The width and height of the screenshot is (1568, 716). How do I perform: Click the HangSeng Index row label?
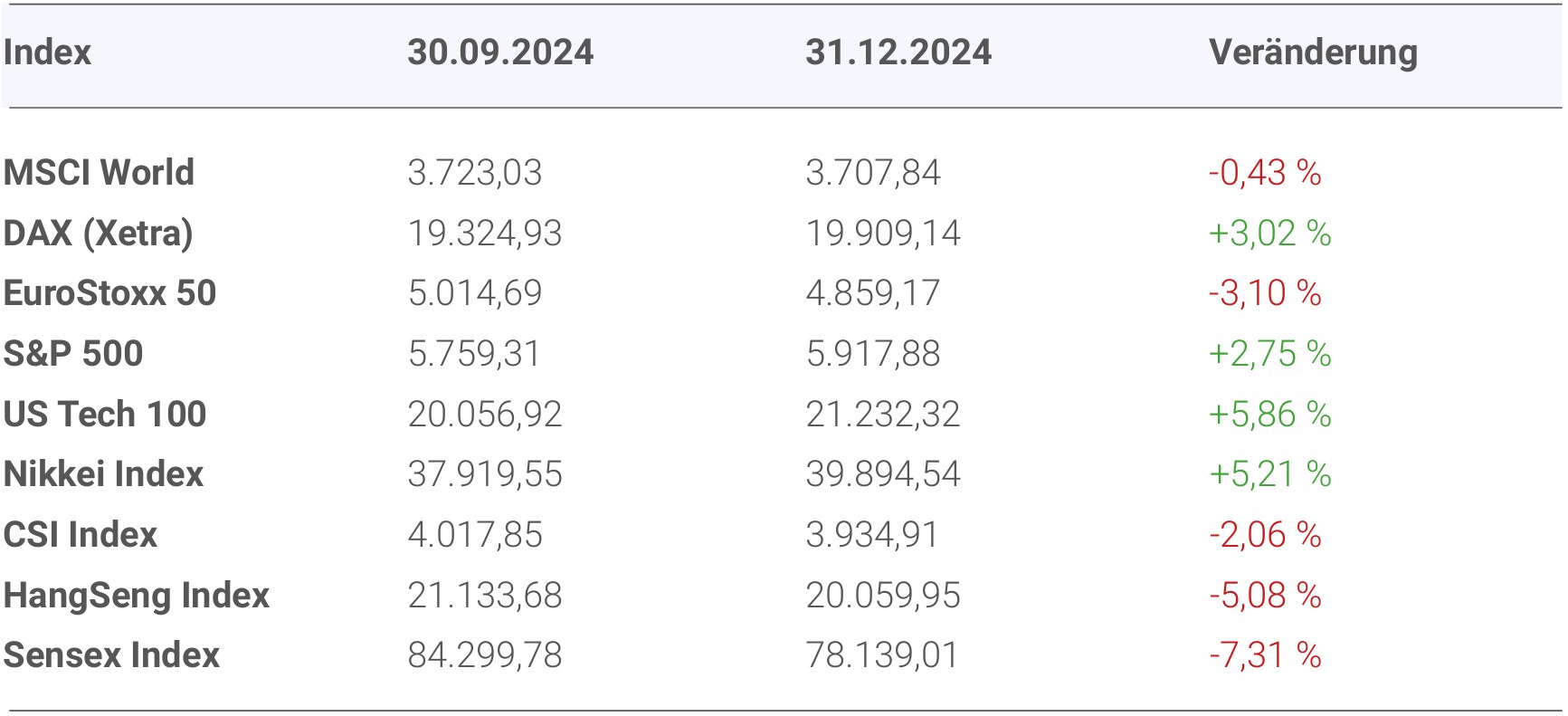[x=137, y=595]
